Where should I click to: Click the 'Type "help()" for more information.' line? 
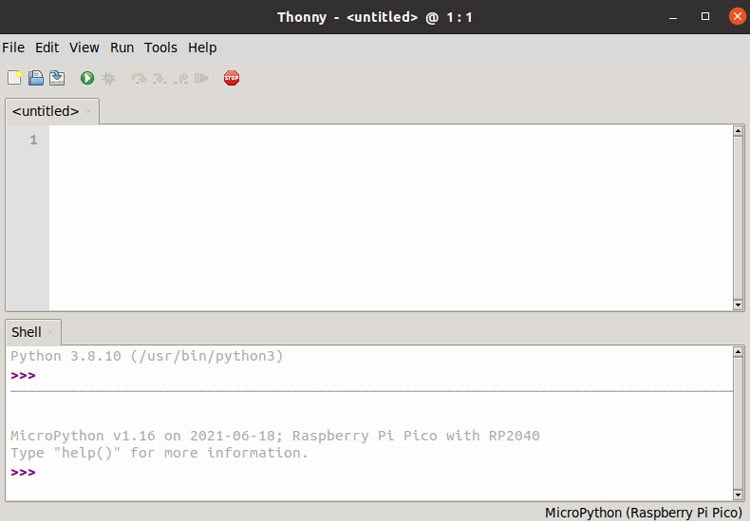coord(159,453)
